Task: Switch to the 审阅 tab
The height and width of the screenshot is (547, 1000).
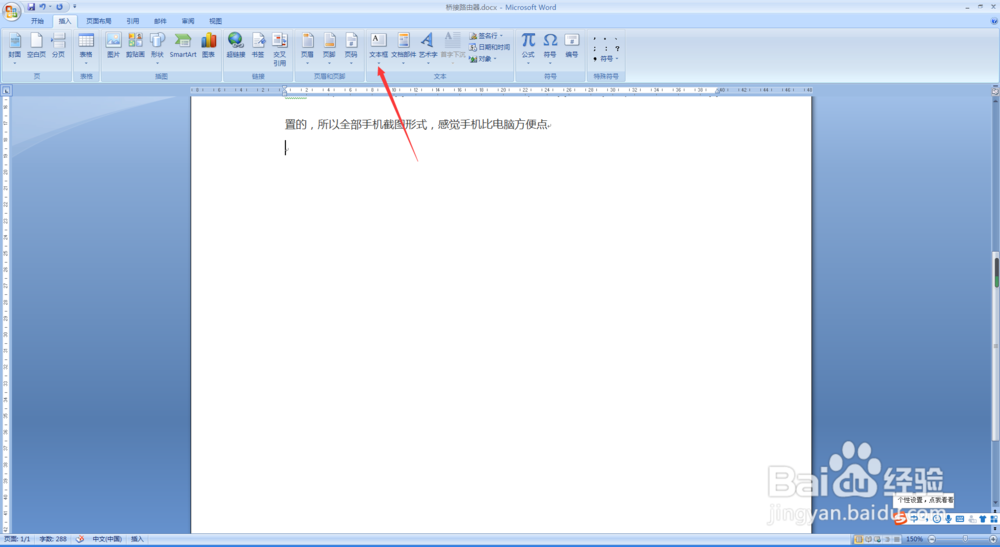Action: 188,21
